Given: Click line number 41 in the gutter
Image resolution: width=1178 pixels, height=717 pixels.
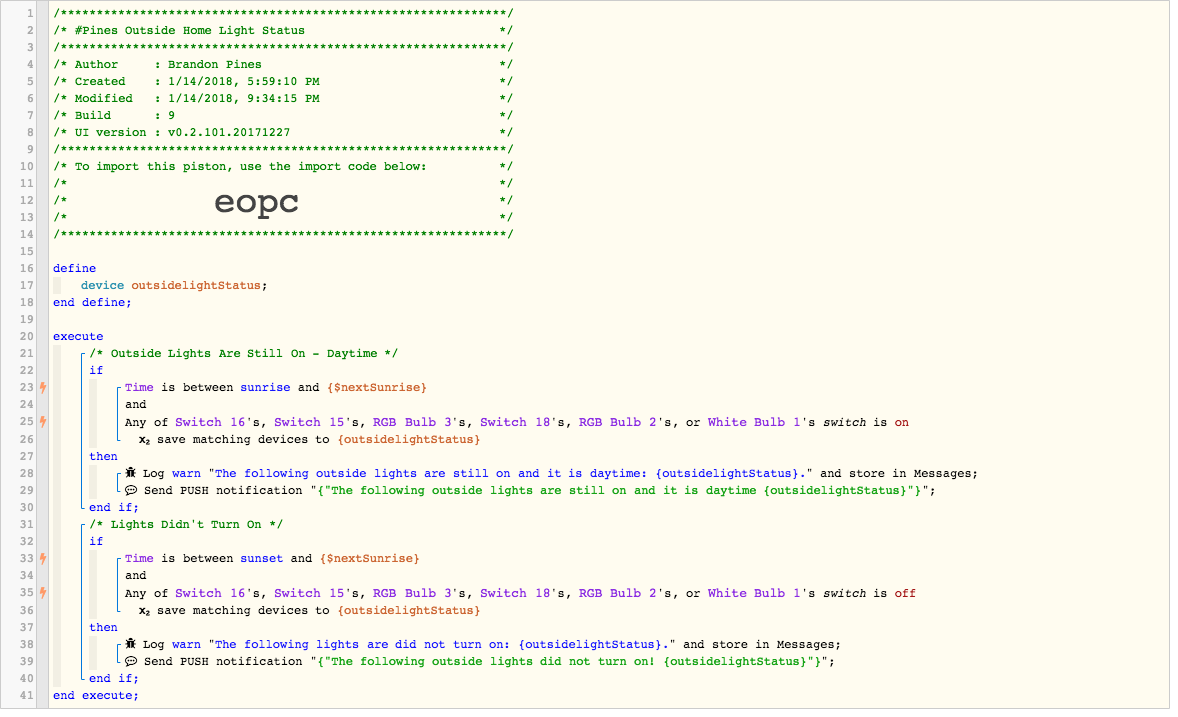Looking at the screenshot, I should click(x=26, y=696).
